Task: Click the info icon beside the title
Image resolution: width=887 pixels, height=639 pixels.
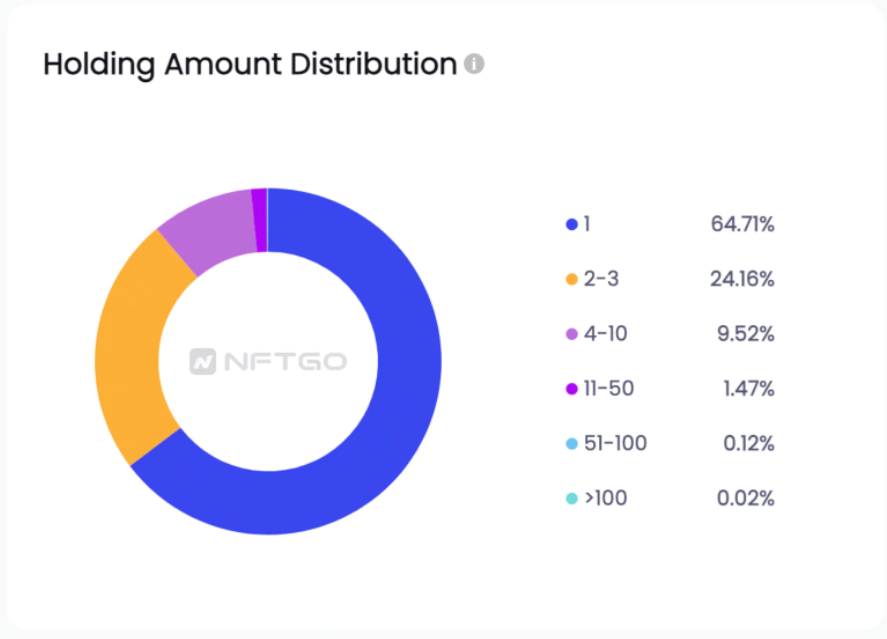Action: [474, 65]
